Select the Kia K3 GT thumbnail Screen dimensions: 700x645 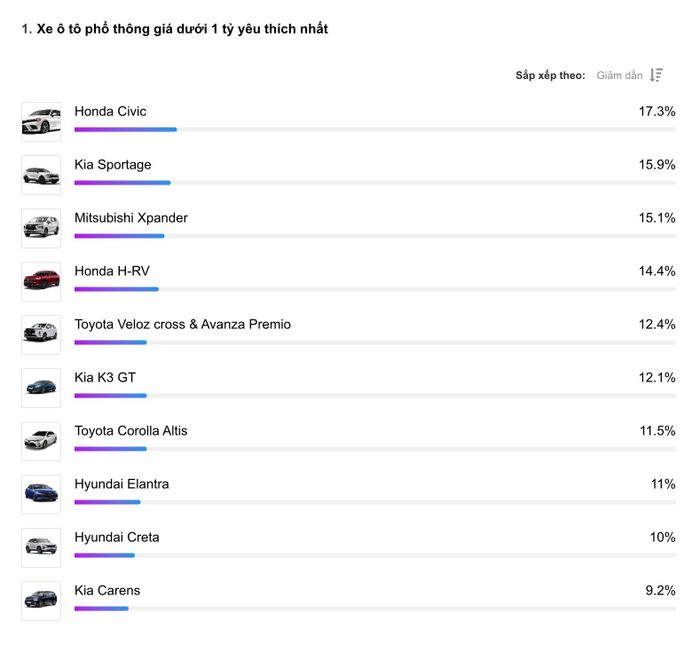[x=41, y=388]
